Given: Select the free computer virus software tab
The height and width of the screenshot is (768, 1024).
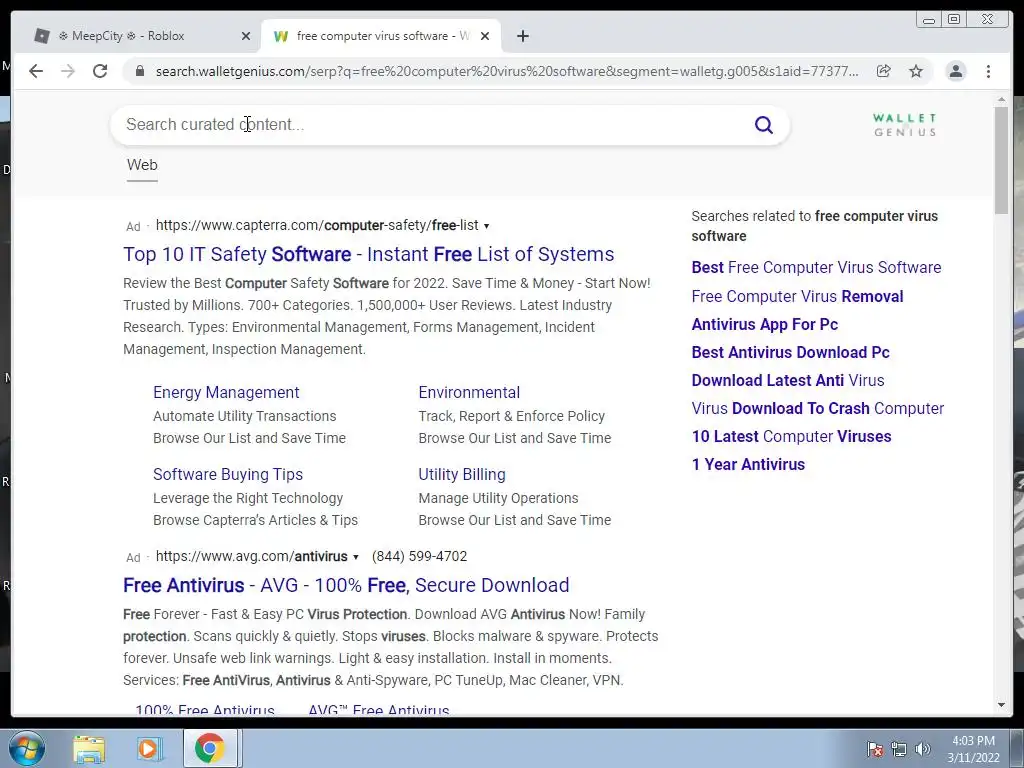Looking at the screenshot, I should [x=381, y=36].
